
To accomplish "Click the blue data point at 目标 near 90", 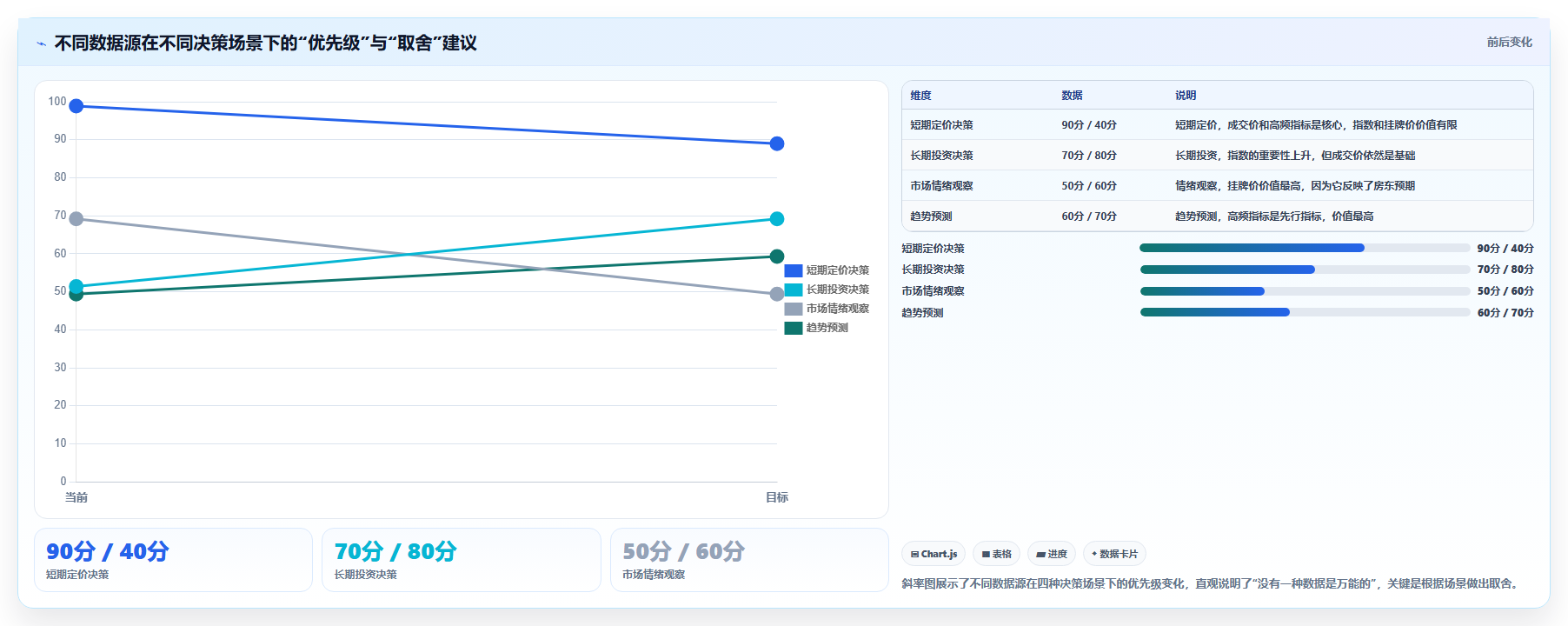I will pyautogui.click(x=777, y=143).
